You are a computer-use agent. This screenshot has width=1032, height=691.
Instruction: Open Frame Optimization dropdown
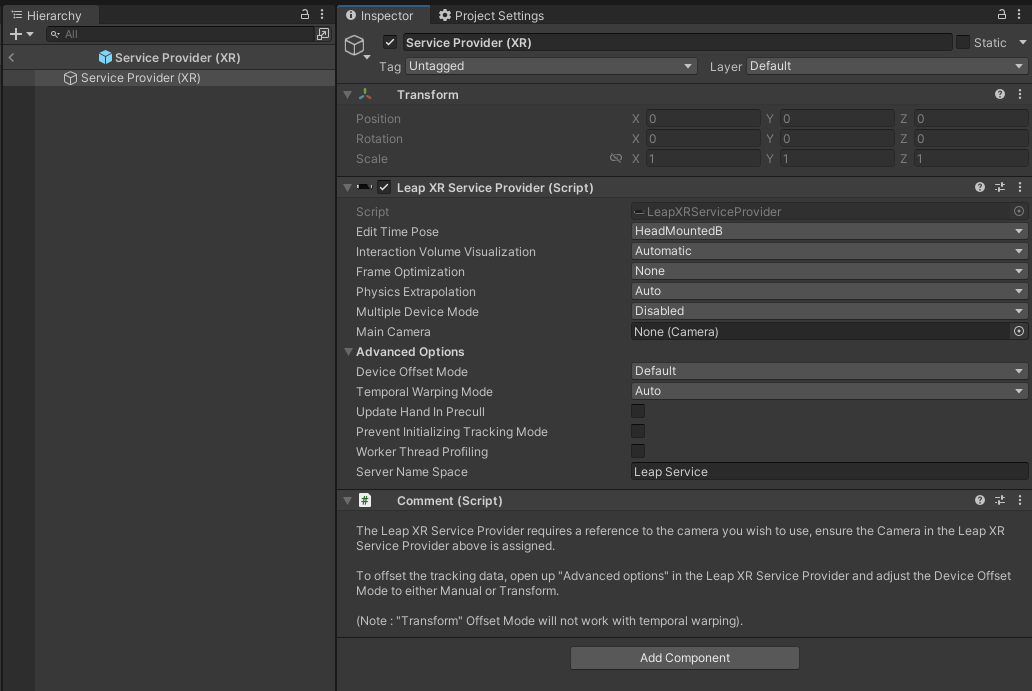point(829,271)
